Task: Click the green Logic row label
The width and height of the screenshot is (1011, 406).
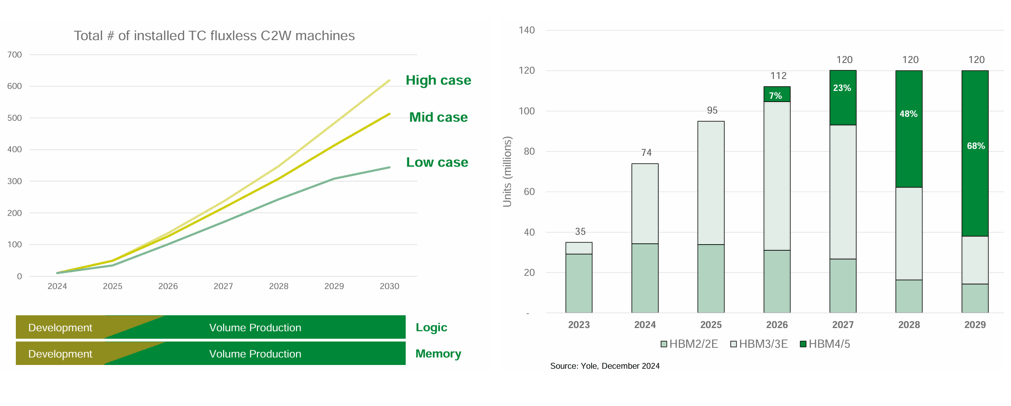Action: pos(431,327)
